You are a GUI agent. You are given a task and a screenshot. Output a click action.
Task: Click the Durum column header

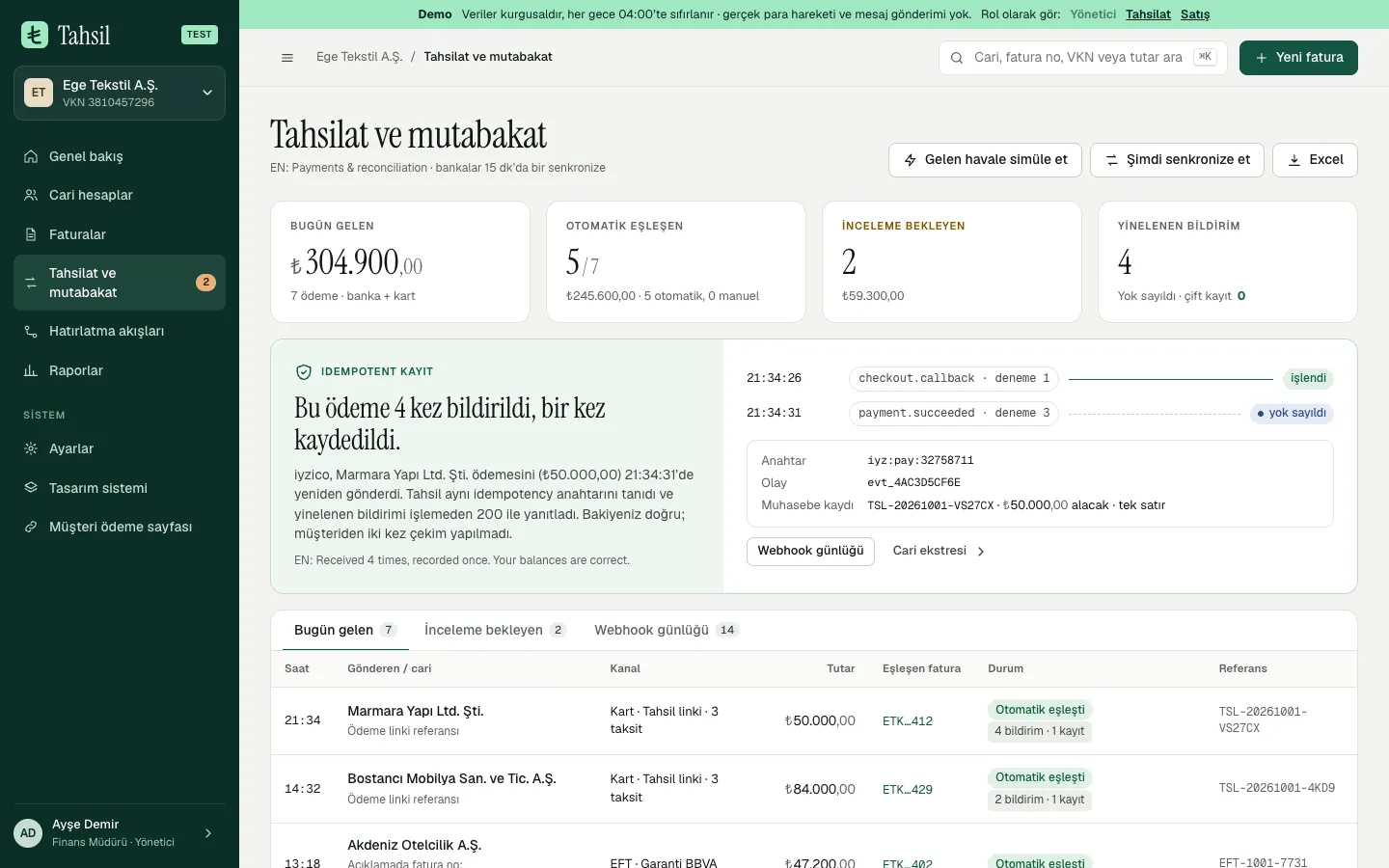pyautogui.click(x=1006, y=669)
